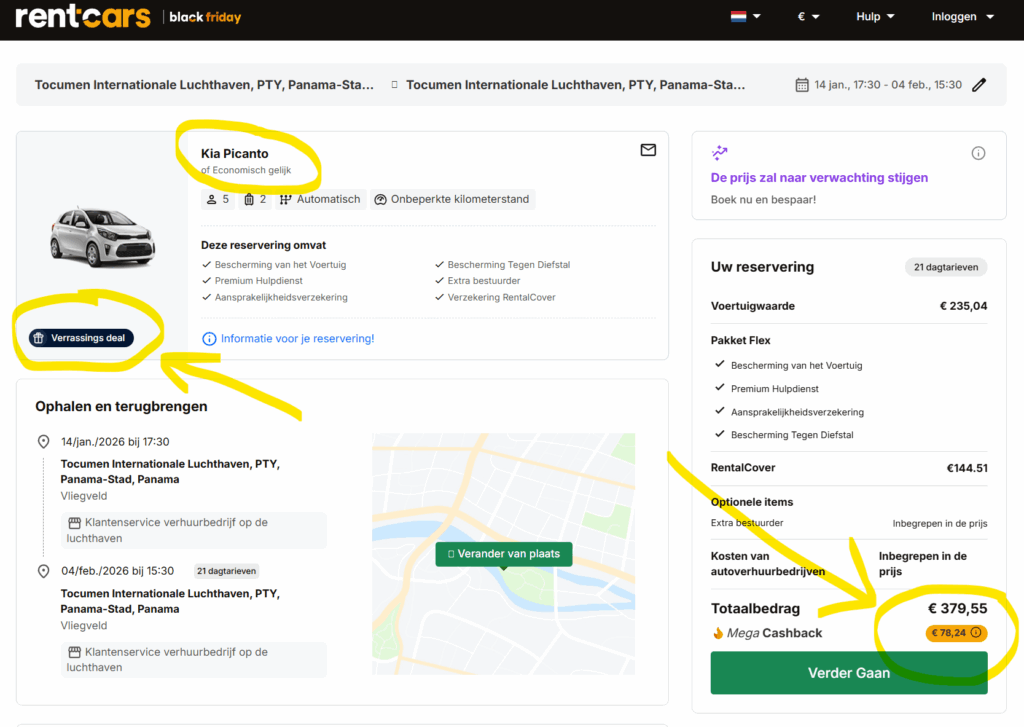Click the pencil edit search icon
1024x727 pixels.
click(x=979, y=85)
